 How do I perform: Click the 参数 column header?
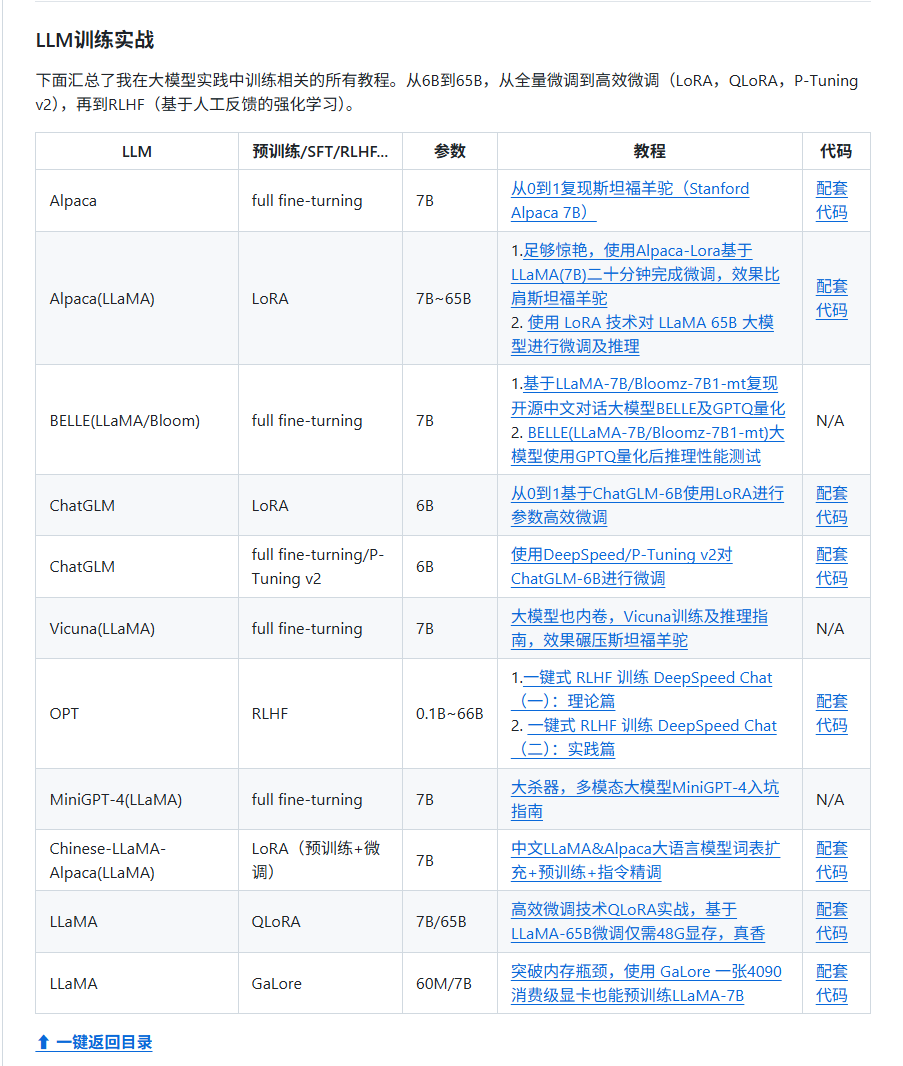pyautogui.click(x=449, y=151)
